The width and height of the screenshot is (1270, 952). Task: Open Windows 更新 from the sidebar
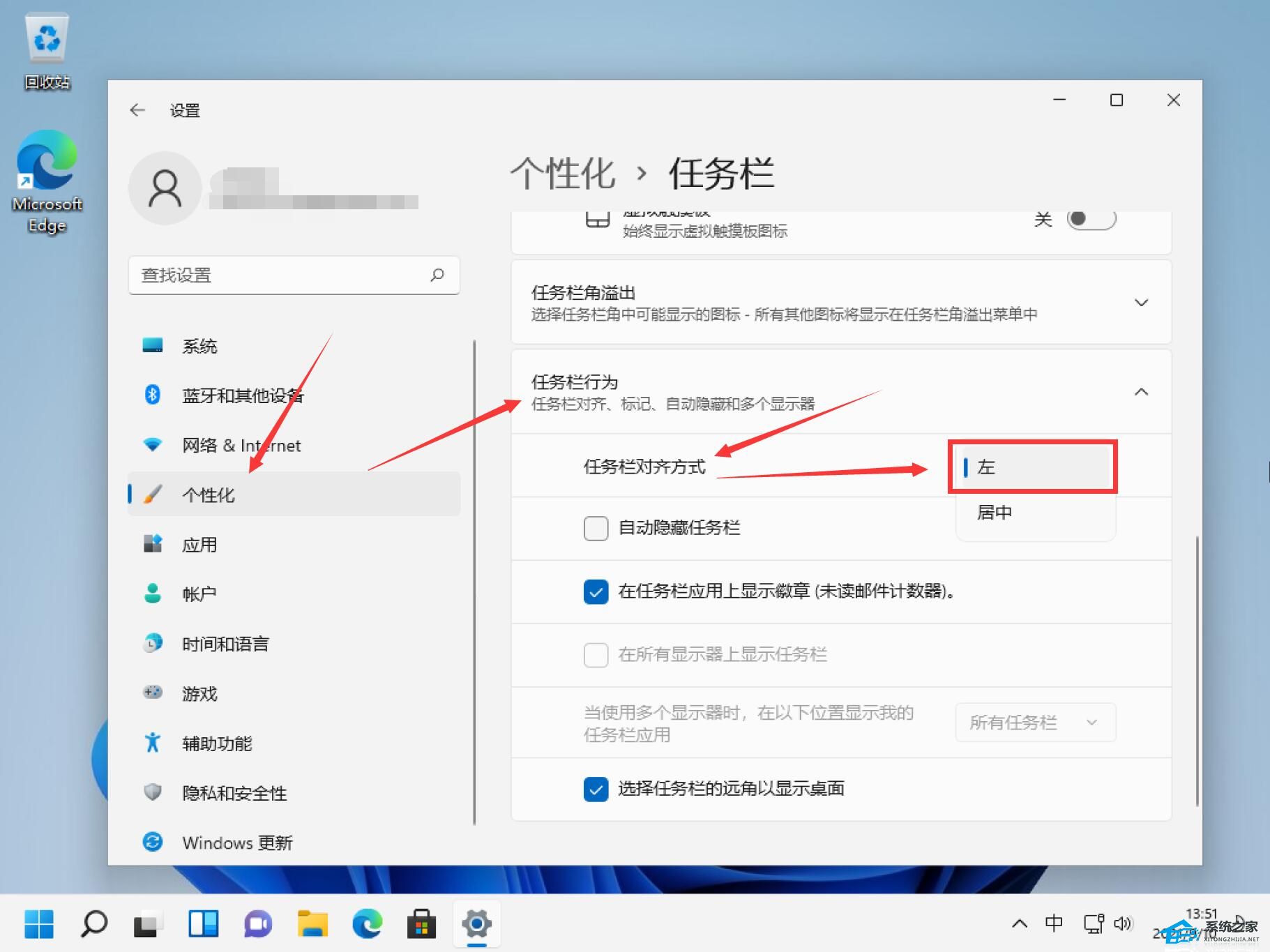[x=237, y=842]
